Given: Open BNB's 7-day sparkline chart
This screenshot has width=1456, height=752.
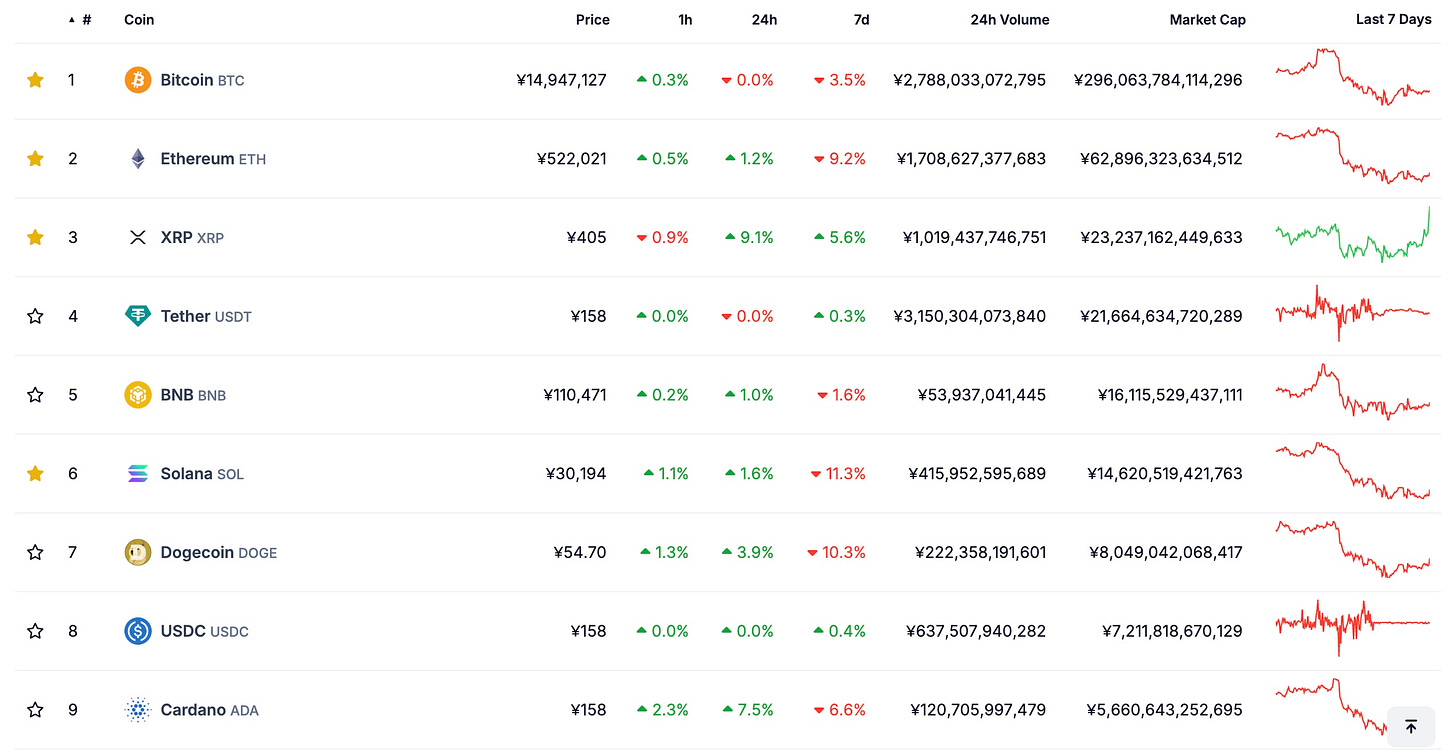Looking at the screenshot, I should tap(1353, 392).
